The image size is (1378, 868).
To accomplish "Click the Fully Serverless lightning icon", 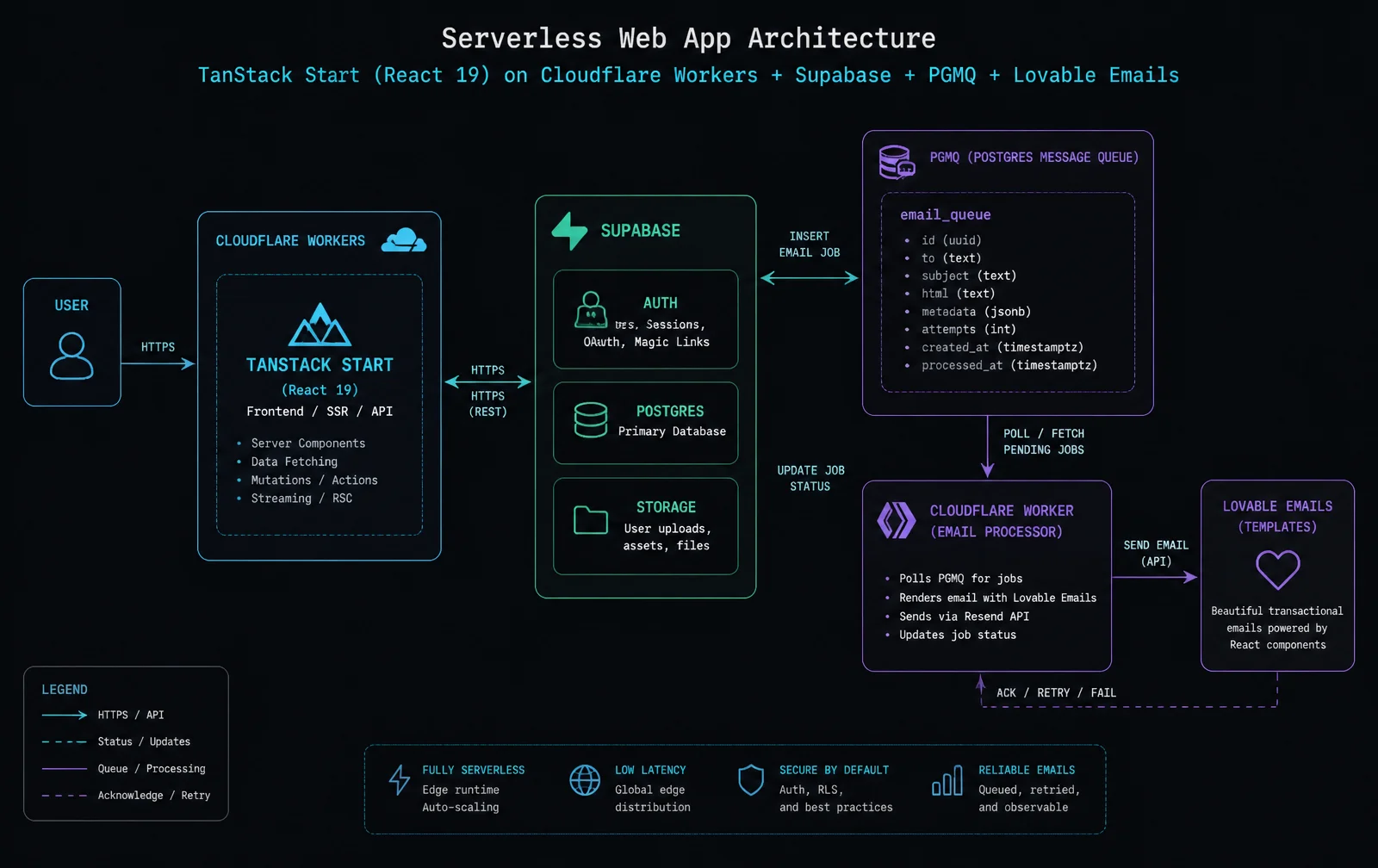I will [x=399, y=779].
